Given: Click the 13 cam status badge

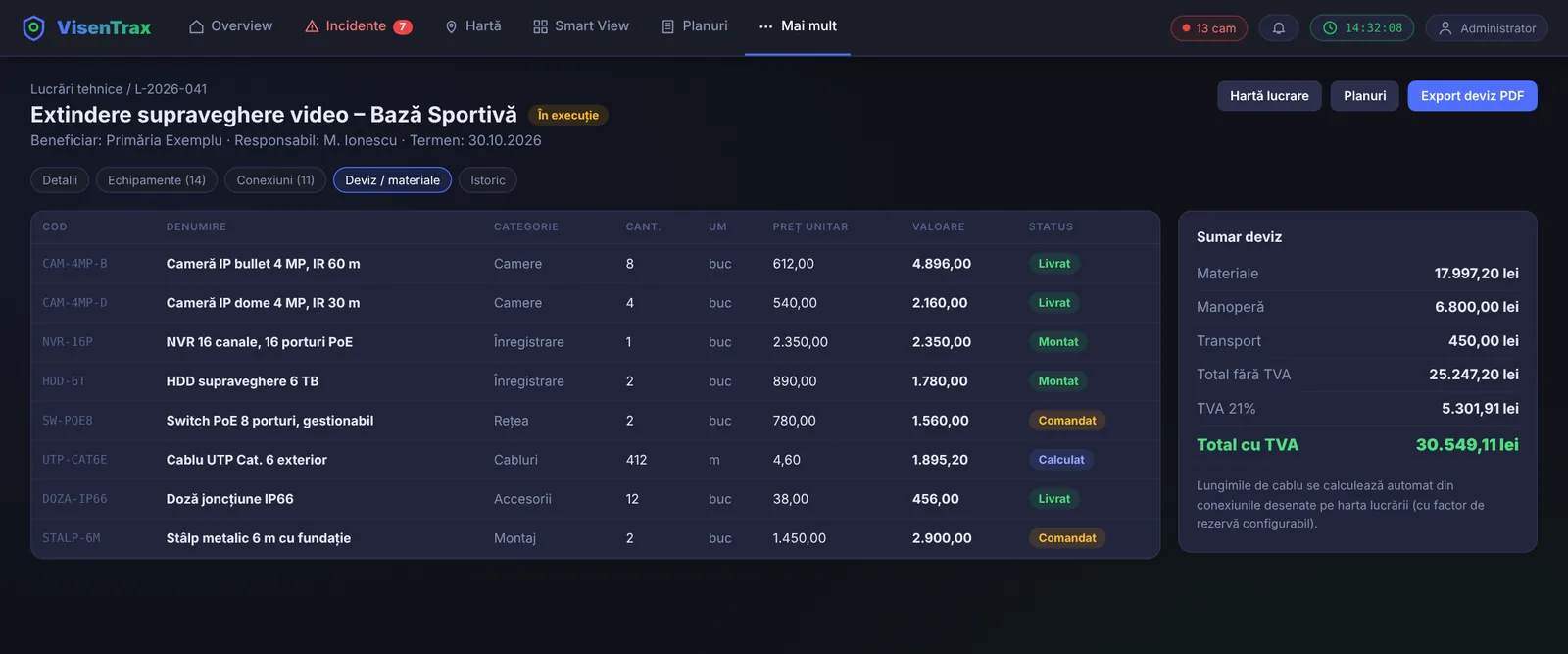Looking at the screenshot, I should click(1208, 28).
